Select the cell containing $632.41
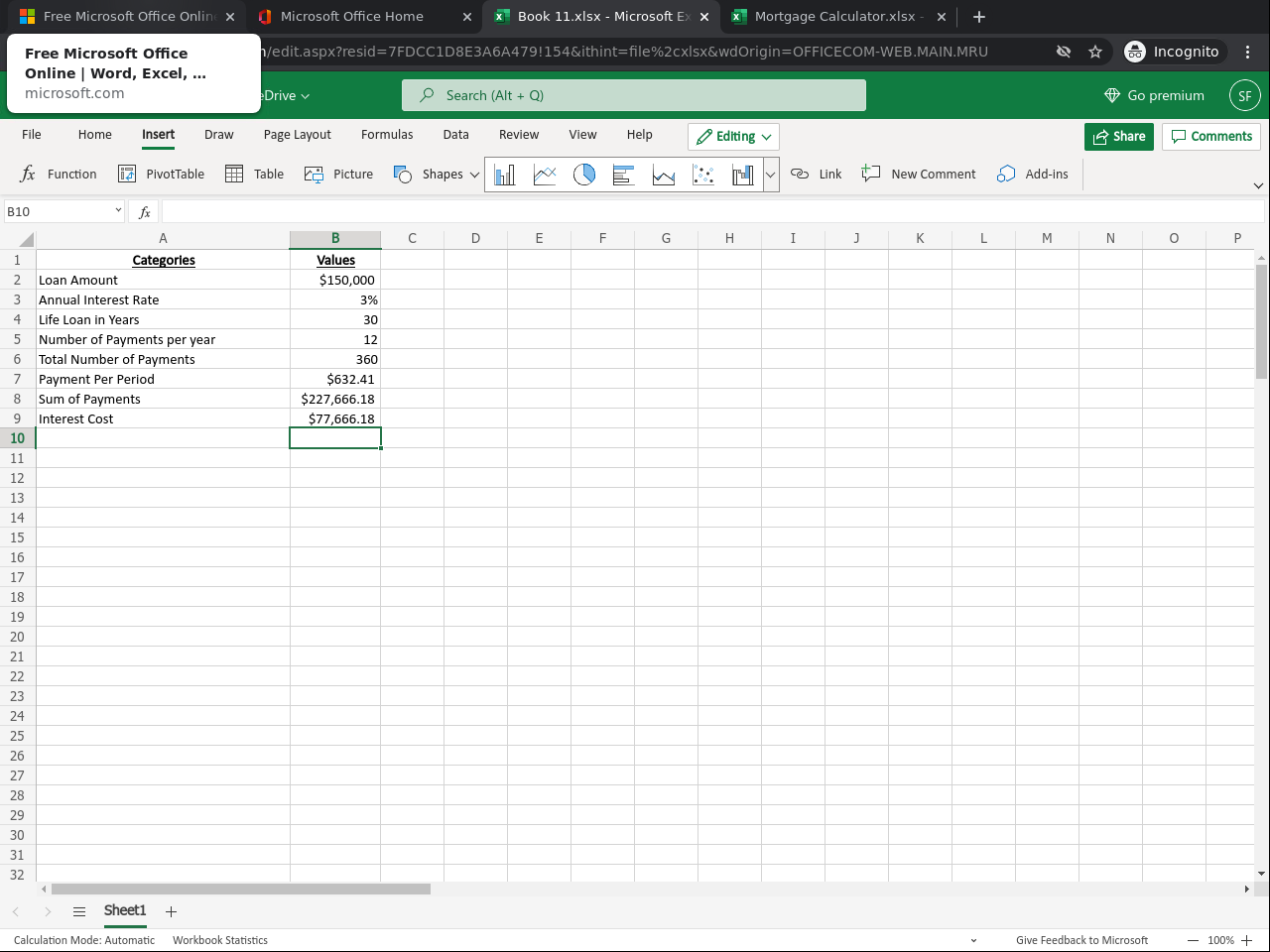Screen dimensions: 1270x952 [x=335, y=379]
